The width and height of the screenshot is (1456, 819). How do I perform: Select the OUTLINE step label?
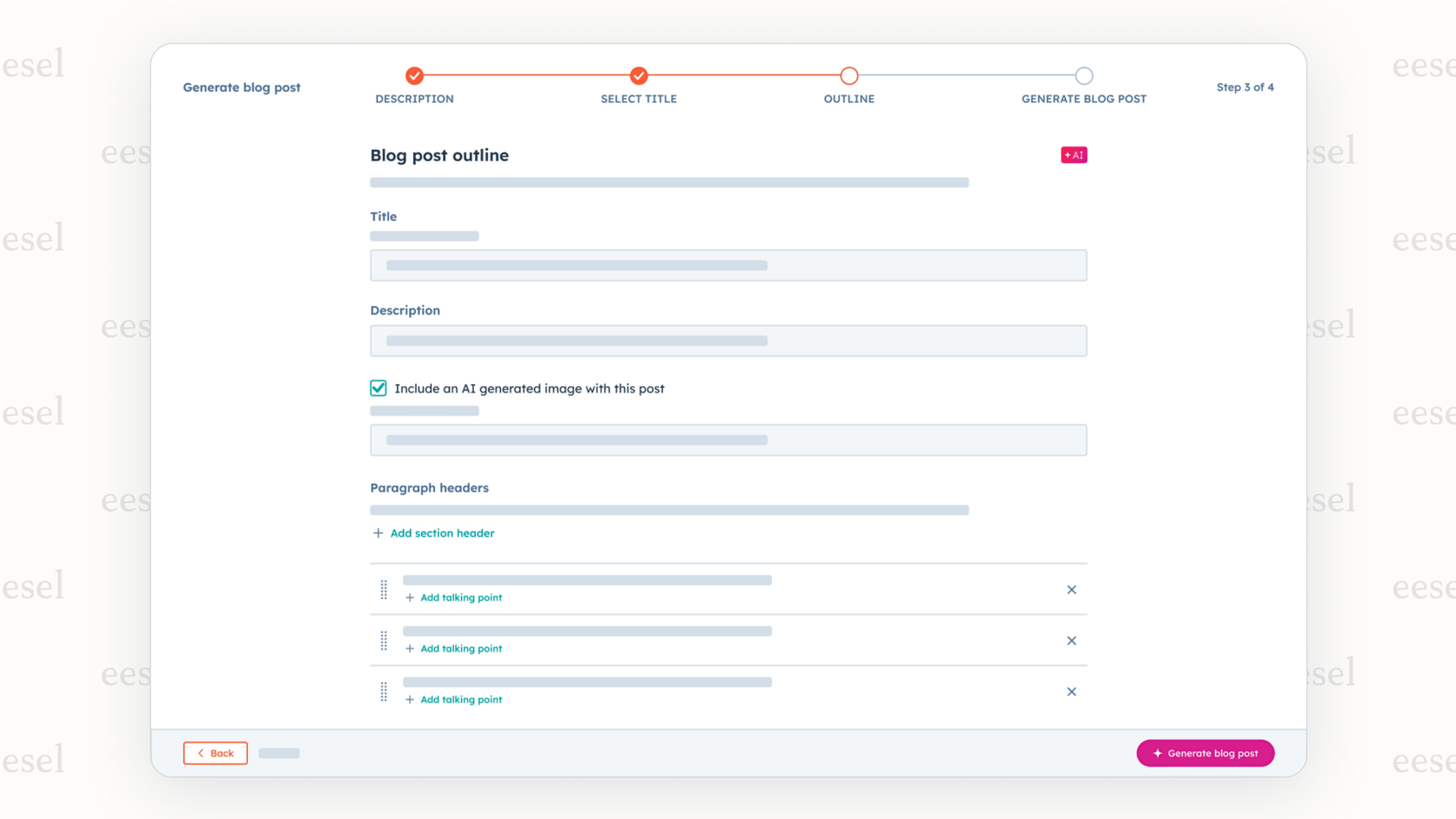(849, 99)
